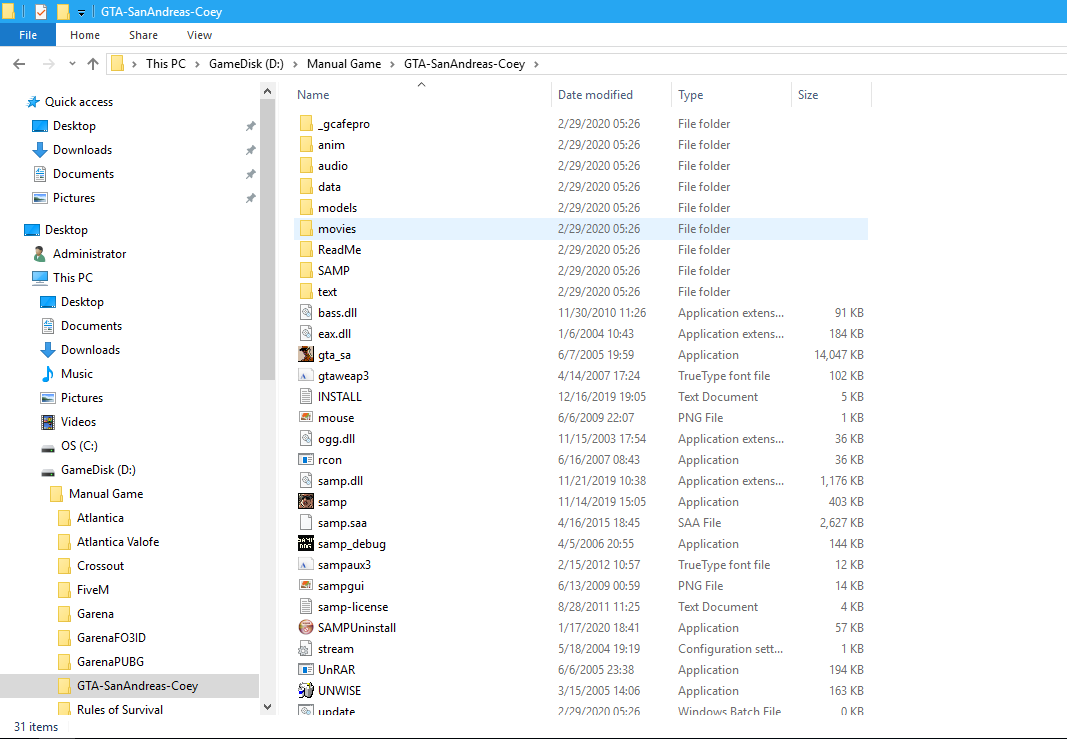This screenshot has width=1067, height=739.
Task: Select the ogg.dll file name
Action: pos(336,439)
